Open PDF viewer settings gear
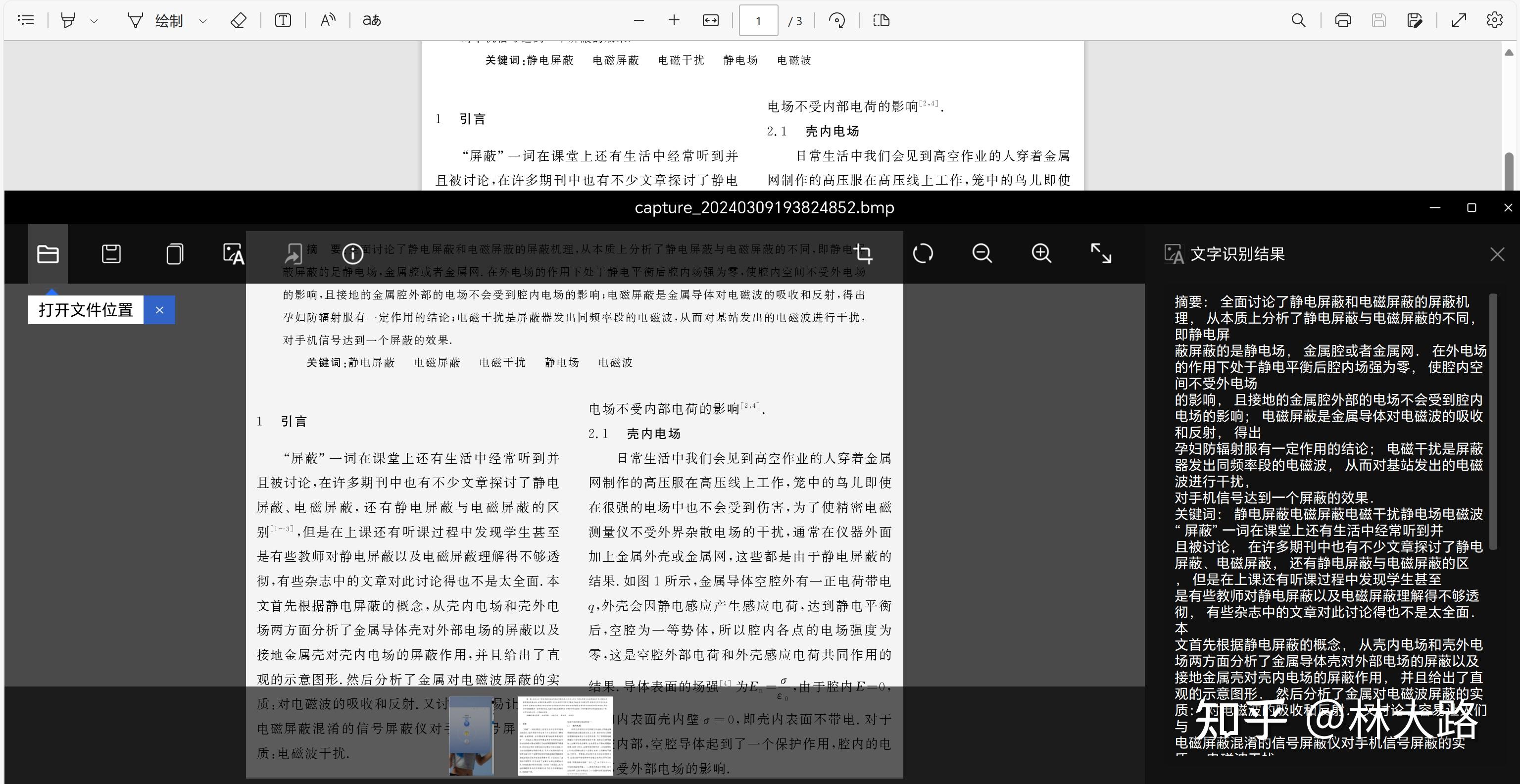 1495,21
